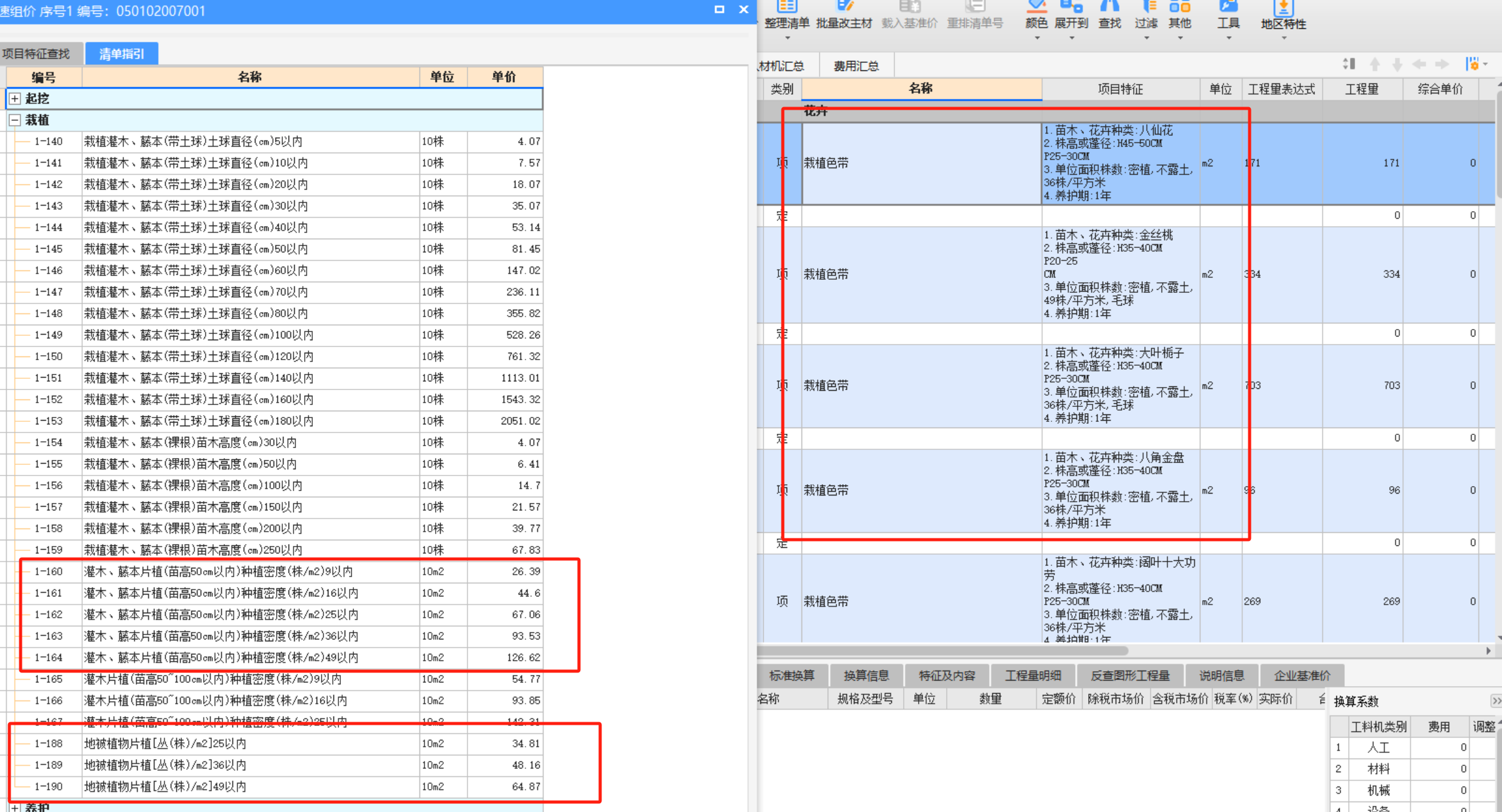Open the dropdown arrow under 整理清单
The height and width of the screenshot is (812, 1502).
point(787,38)
